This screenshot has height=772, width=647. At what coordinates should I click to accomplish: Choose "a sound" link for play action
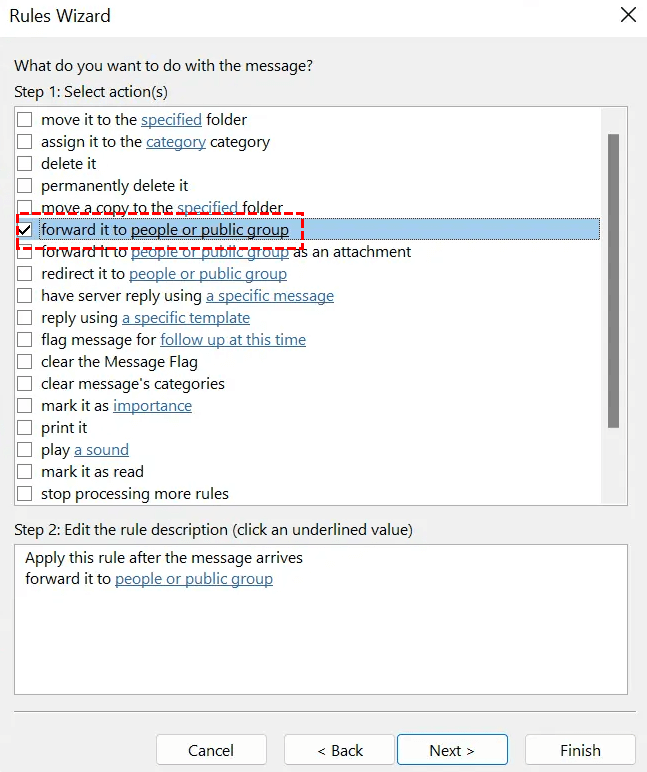tap(101, 450)
